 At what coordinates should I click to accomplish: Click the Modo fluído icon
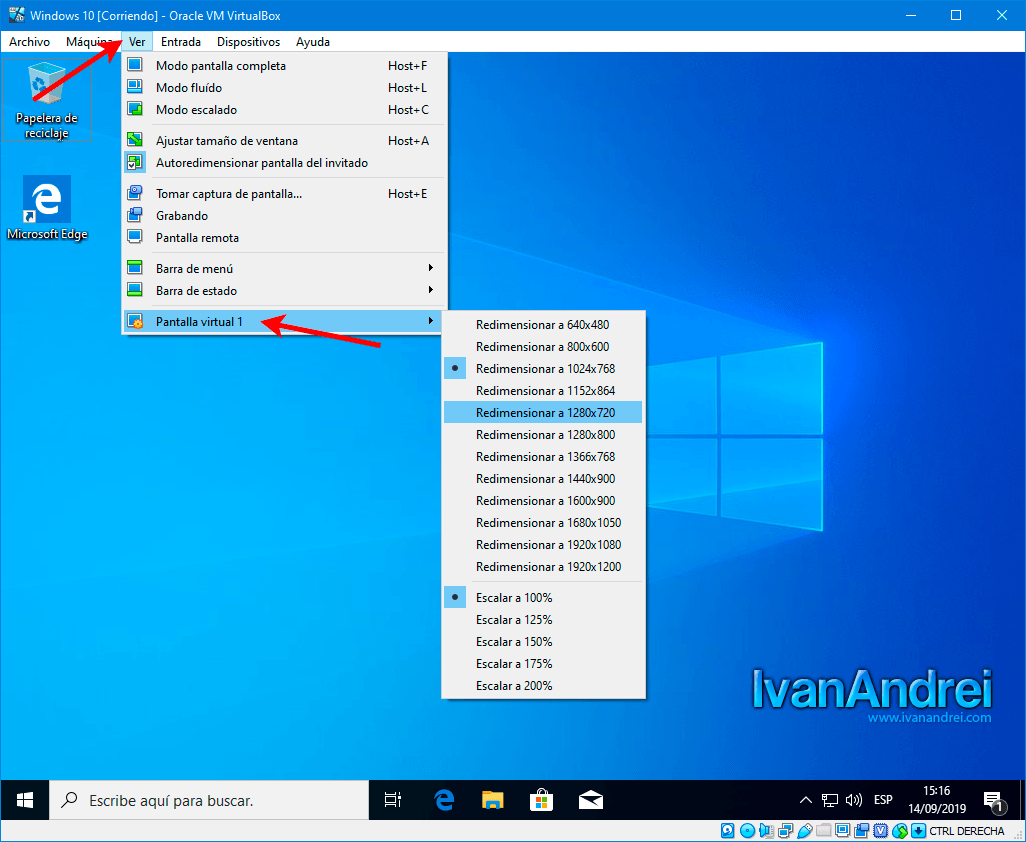[x=135, y=87]
